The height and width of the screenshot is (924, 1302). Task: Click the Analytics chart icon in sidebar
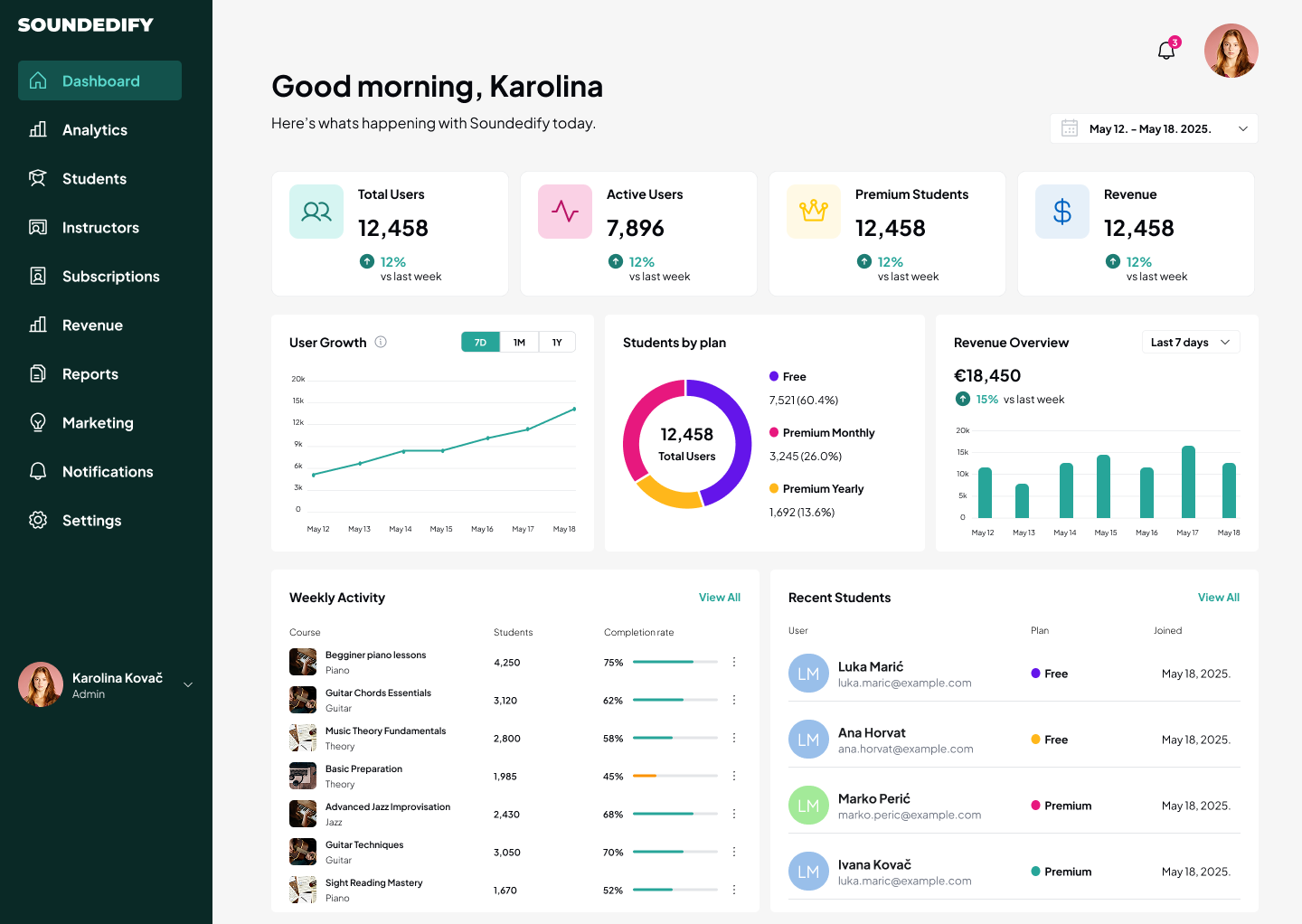(38, 129)
